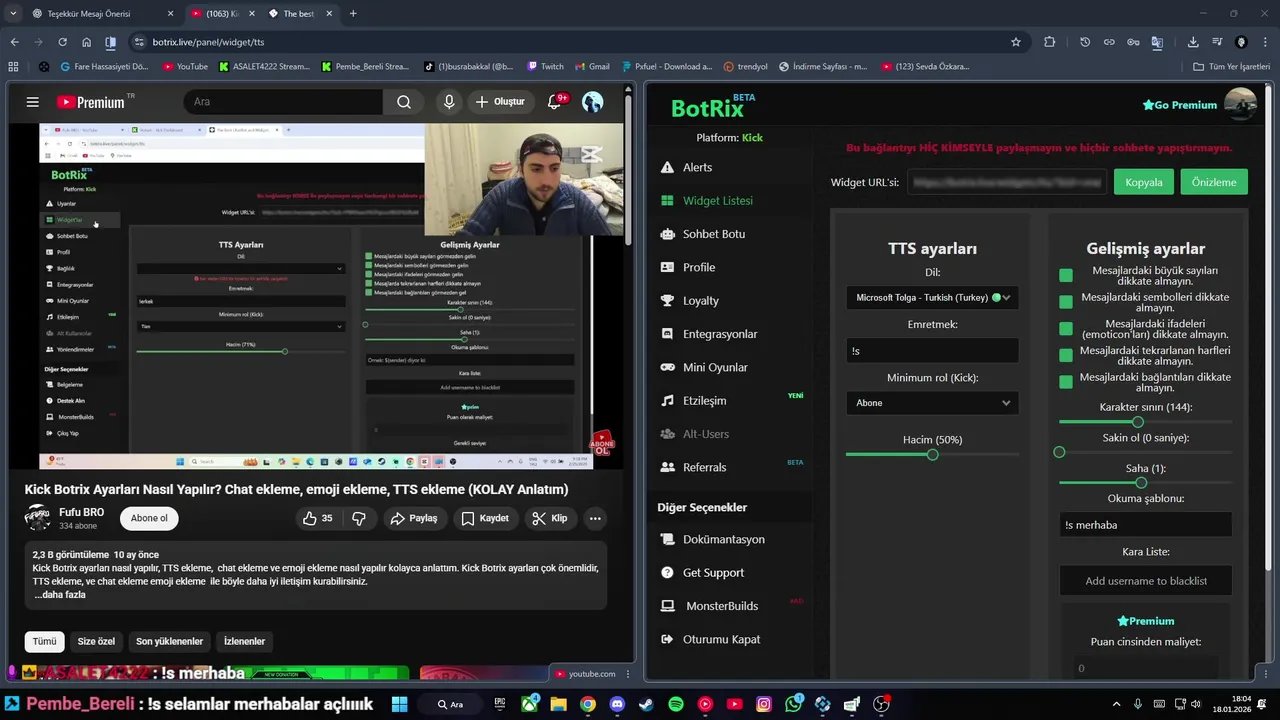
Task: Select the İzlenenler filter chip
Action: (x=244, y=641)
